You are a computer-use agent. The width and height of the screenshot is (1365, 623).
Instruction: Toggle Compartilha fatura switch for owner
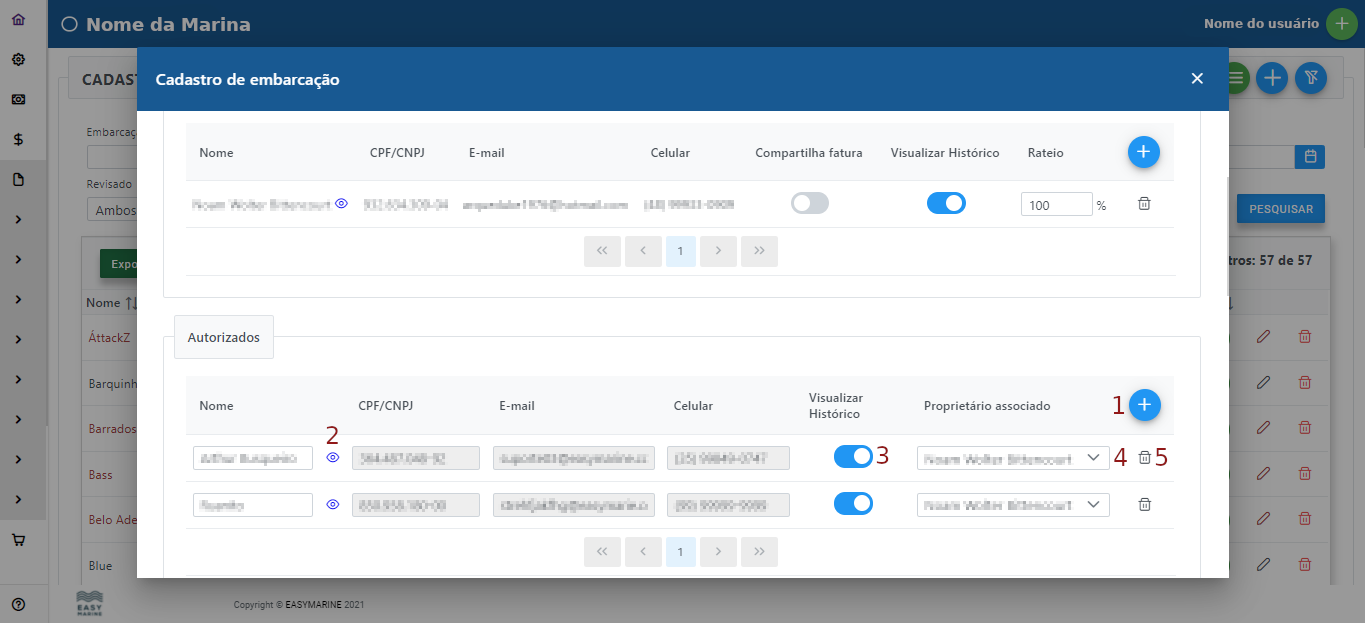tap(810, 204)
